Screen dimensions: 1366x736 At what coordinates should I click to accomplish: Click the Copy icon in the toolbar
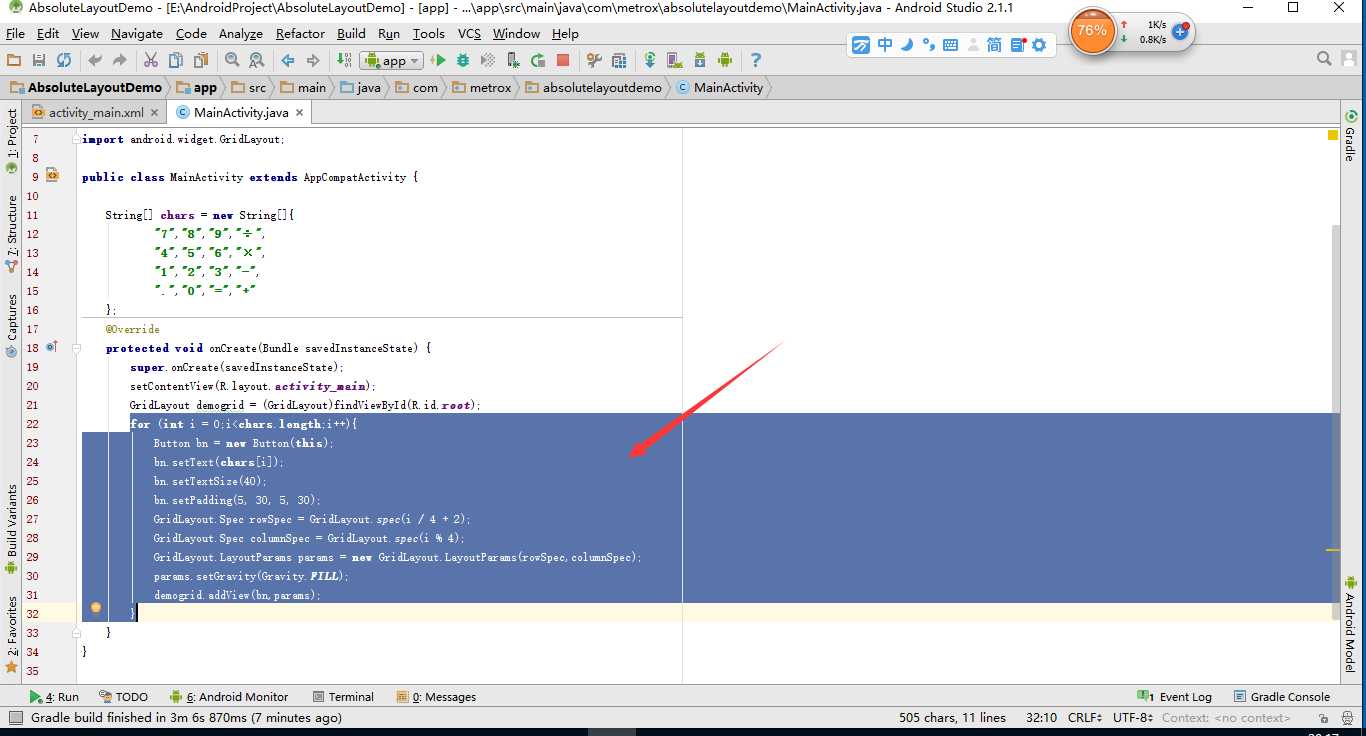coord(176,60)
